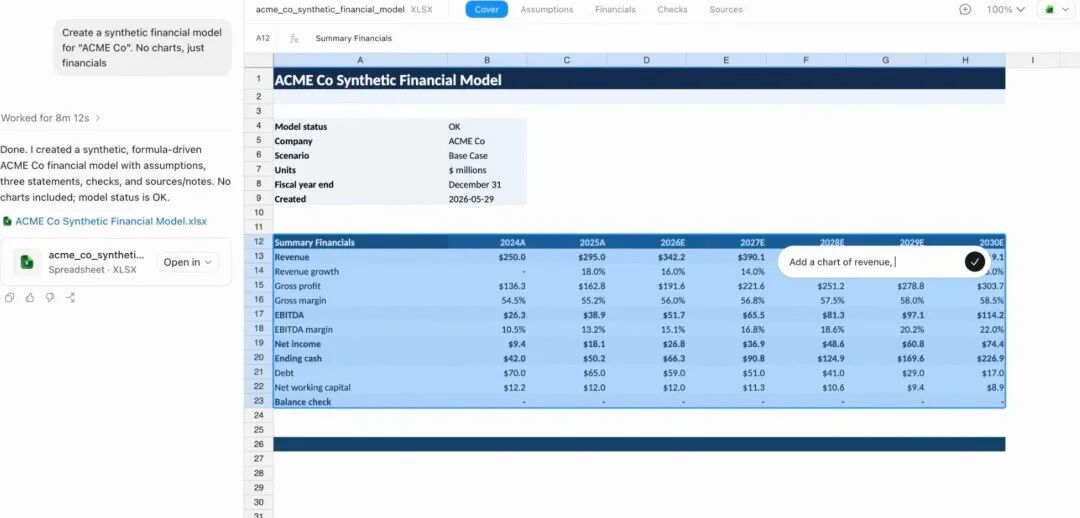This screenshot has height=518, width=1080.
Task: Click the Gross margin row label
Action: click(360, 300)
